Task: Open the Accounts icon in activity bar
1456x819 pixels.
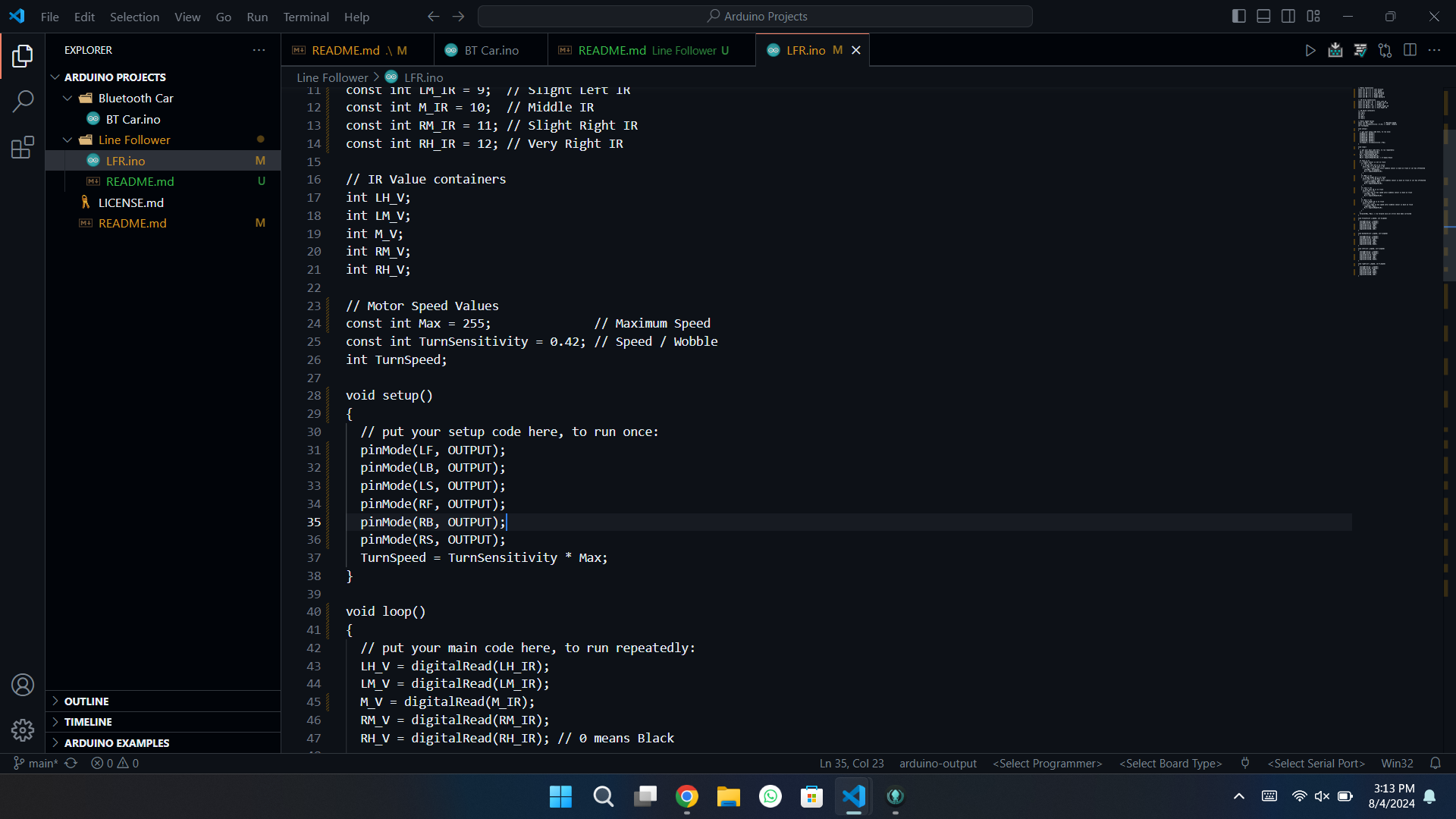Action: click(23, 685)
